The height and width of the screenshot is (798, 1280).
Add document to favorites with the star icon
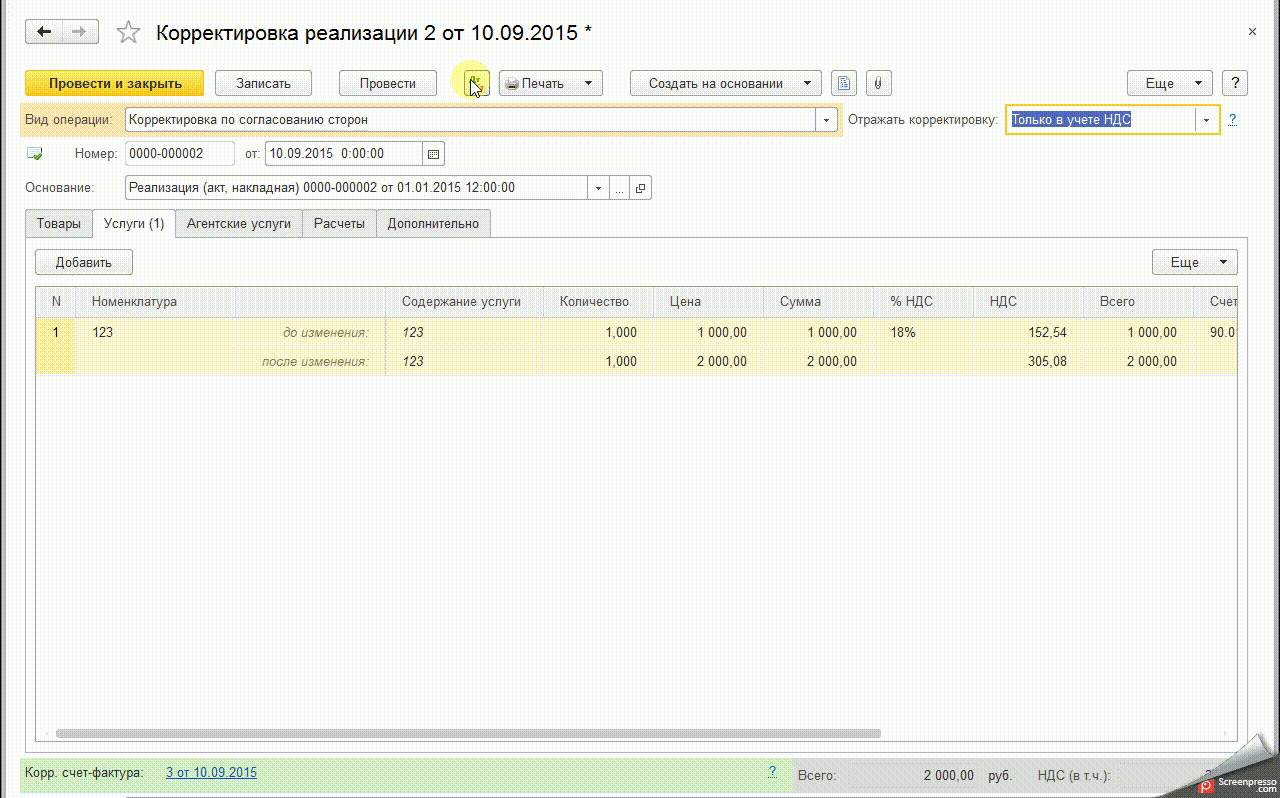128,32
